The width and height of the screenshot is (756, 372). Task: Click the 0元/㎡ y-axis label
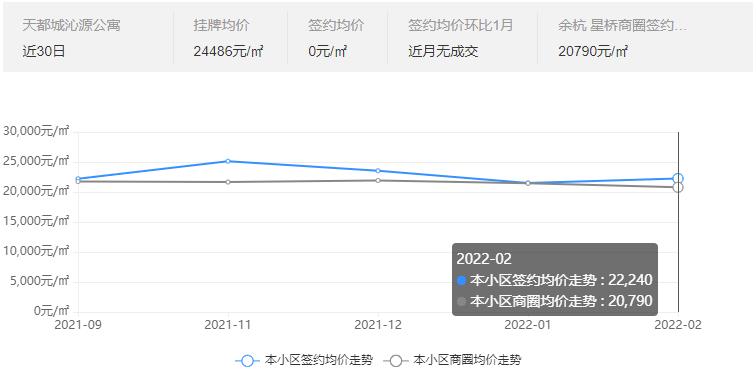tap(52, 311)
